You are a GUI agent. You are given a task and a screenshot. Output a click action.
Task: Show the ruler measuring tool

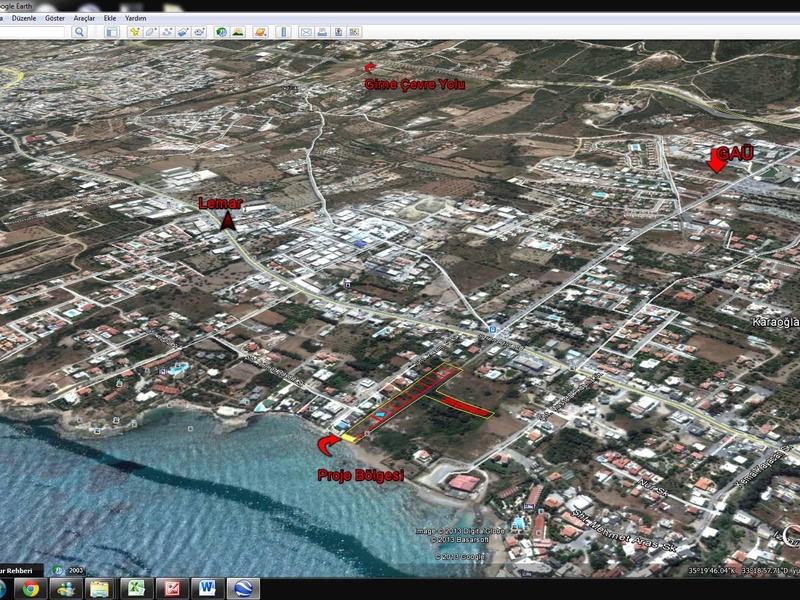click(283, 32)
